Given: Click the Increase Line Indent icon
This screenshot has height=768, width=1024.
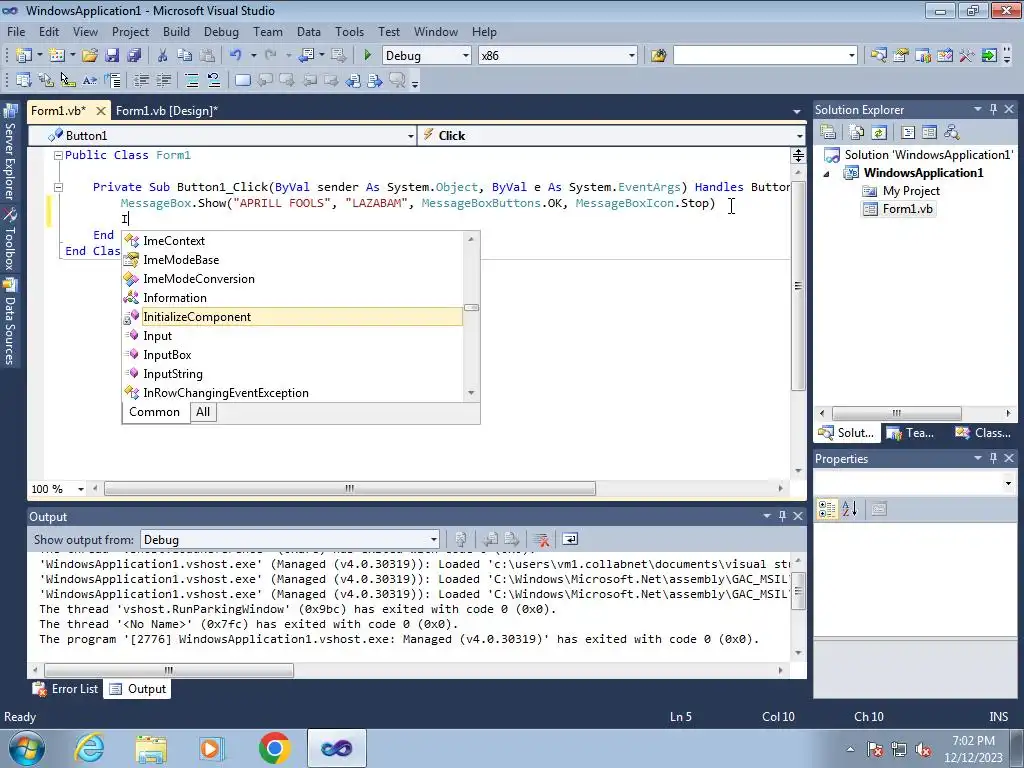Looking at the screenshot, I should pyautogui.click(x=163, y=80).
